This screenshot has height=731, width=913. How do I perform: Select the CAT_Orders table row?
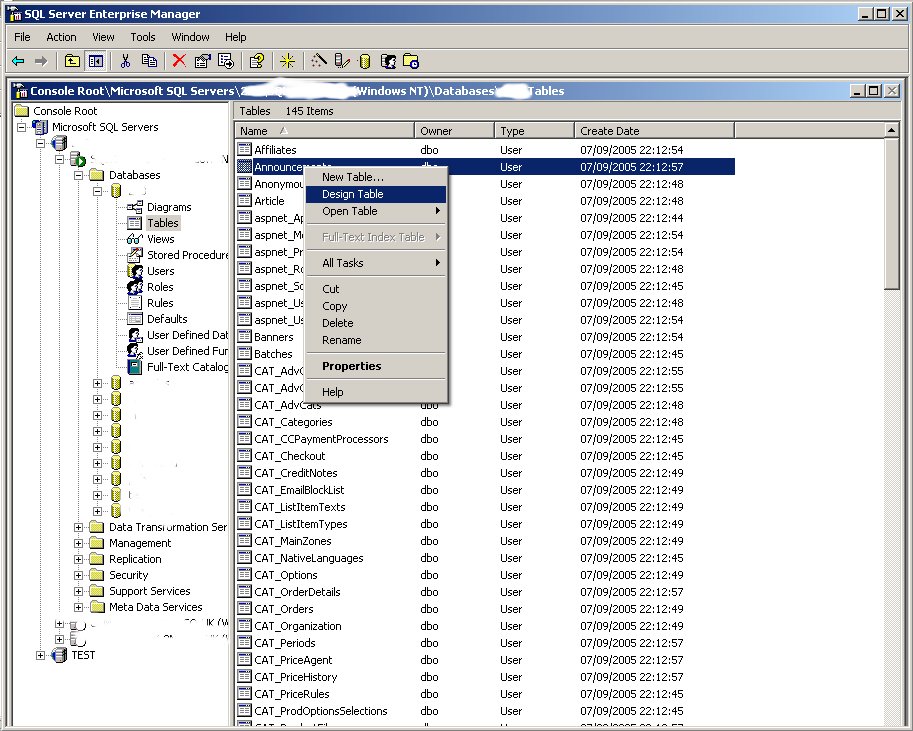(284, 609)
